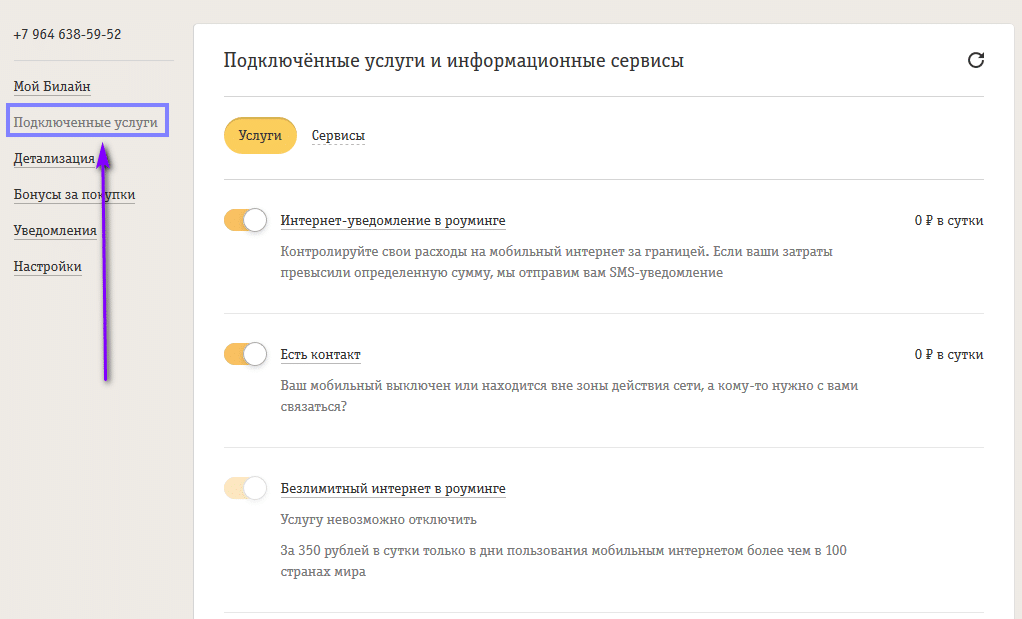This screenshot has width=1022, height=619.
Task: Open Настройки in the left menu
Action: pos(48,267)
